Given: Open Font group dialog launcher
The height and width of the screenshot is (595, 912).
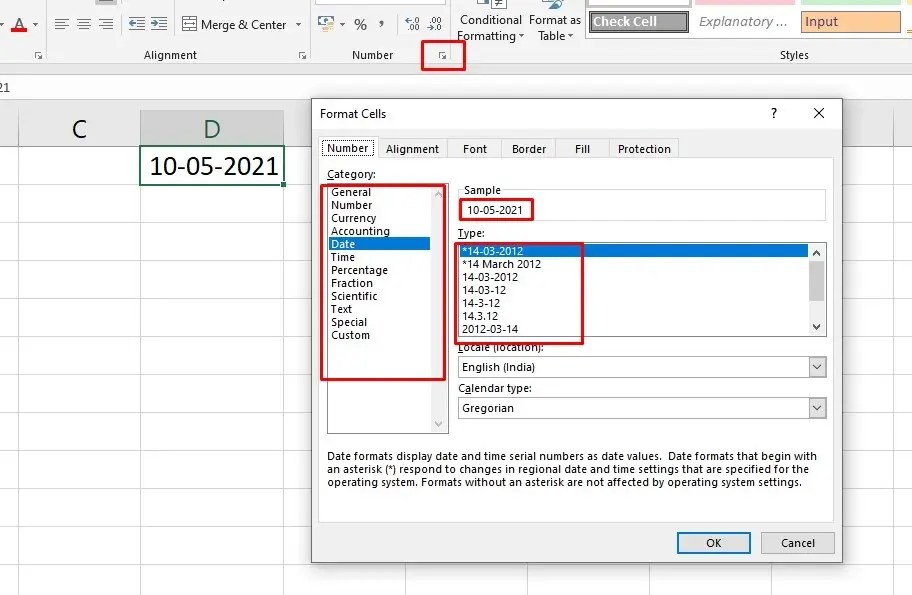Looking at the screenshot, I should pyautogui.click(x=38, y=55).
